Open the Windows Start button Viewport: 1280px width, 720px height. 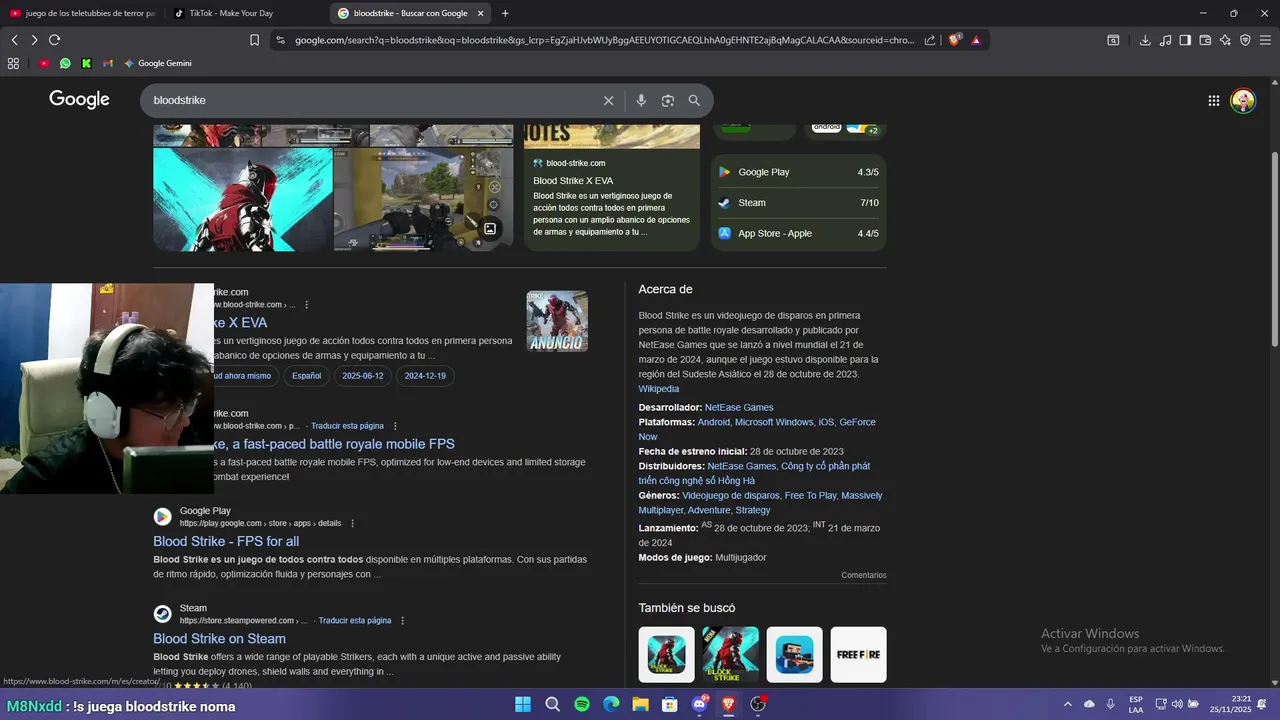pyautogui.click(x=523, y=704)
